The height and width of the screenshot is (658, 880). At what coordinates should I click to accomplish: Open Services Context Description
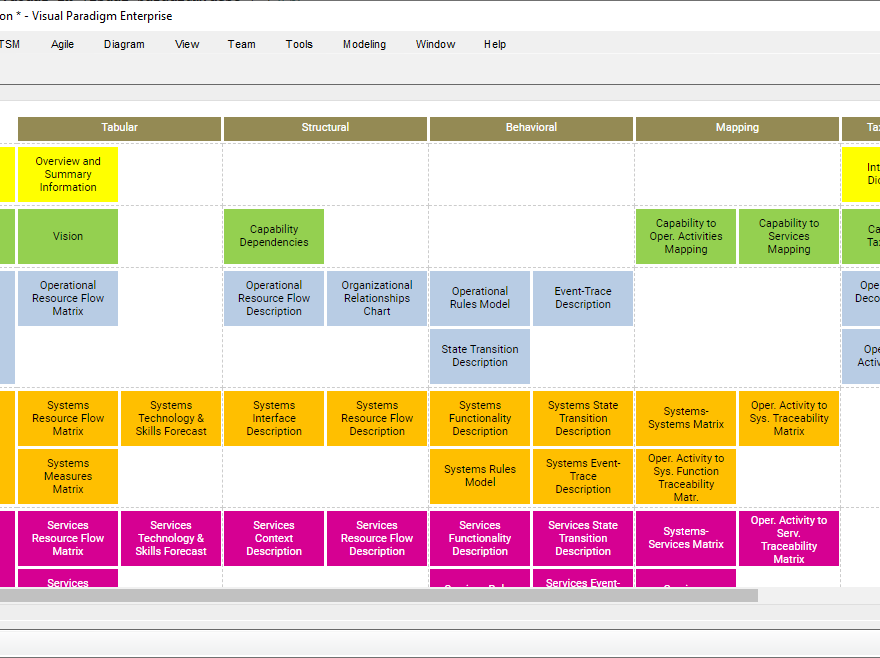[274, 538]
